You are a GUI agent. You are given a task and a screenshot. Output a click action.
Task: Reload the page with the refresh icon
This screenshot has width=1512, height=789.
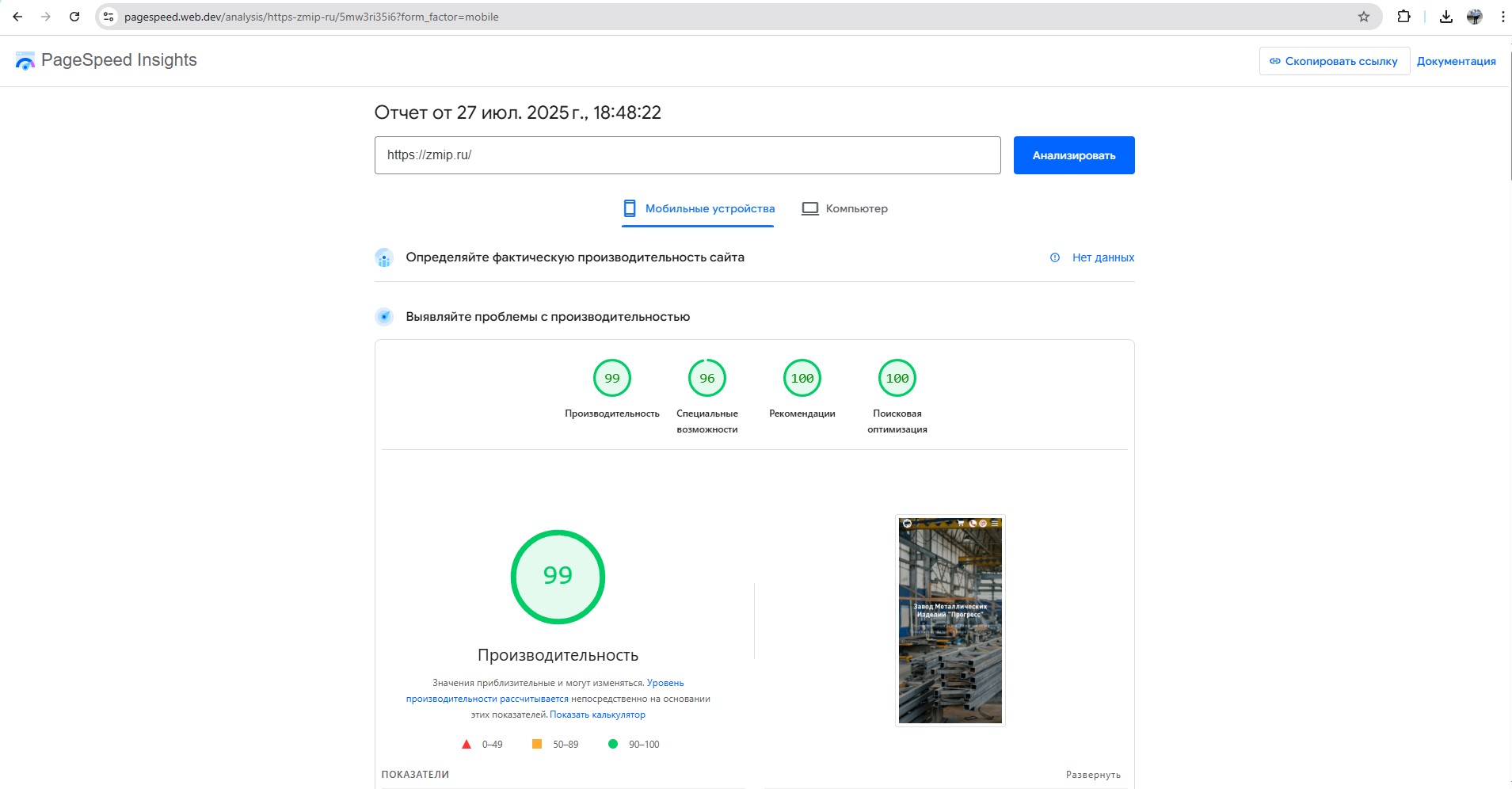coord(74,16)
